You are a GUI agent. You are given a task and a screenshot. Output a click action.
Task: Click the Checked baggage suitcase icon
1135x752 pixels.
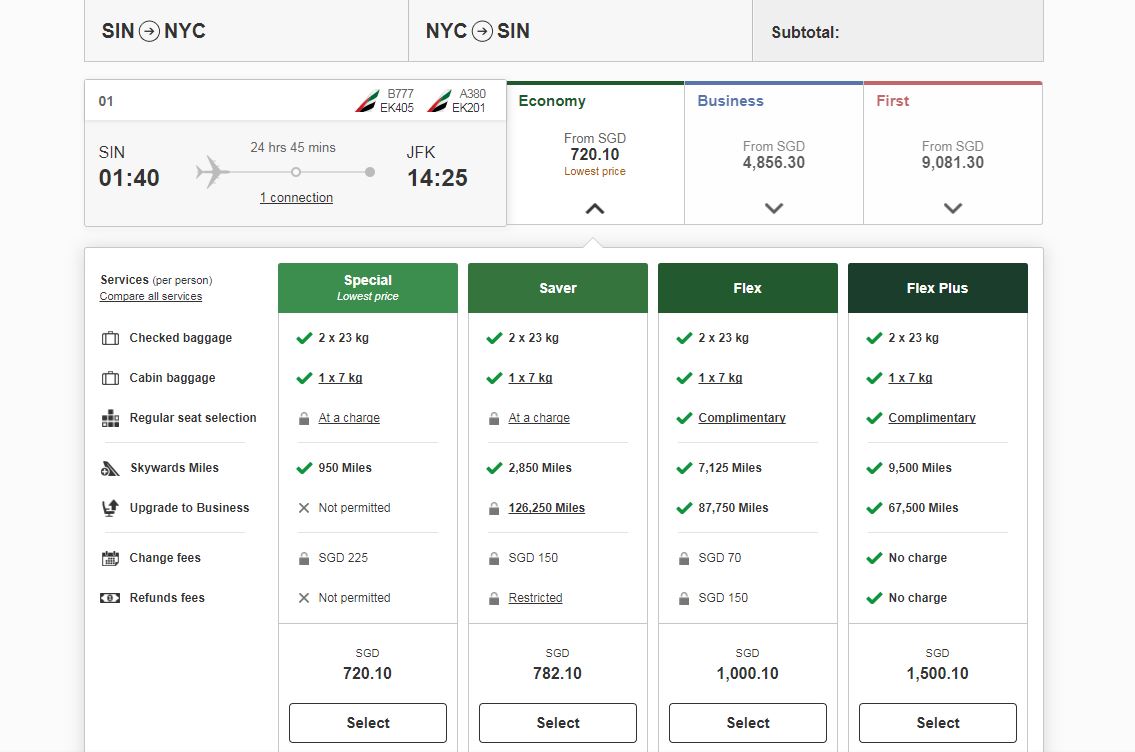point(110,338)
